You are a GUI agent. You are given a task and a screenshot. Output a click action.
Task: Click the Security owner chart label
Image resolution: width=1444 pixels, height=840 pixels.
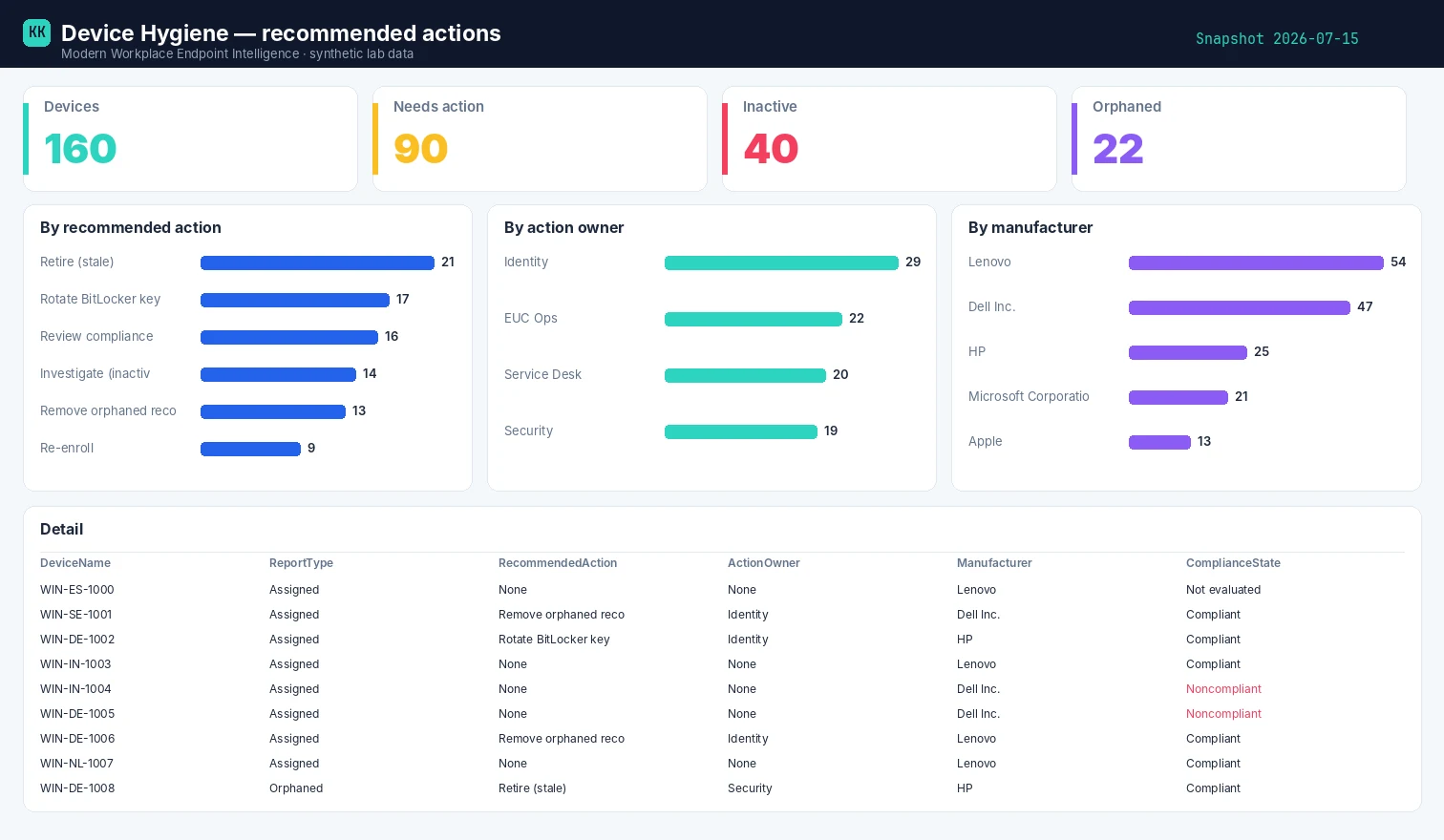coord(528,430)
